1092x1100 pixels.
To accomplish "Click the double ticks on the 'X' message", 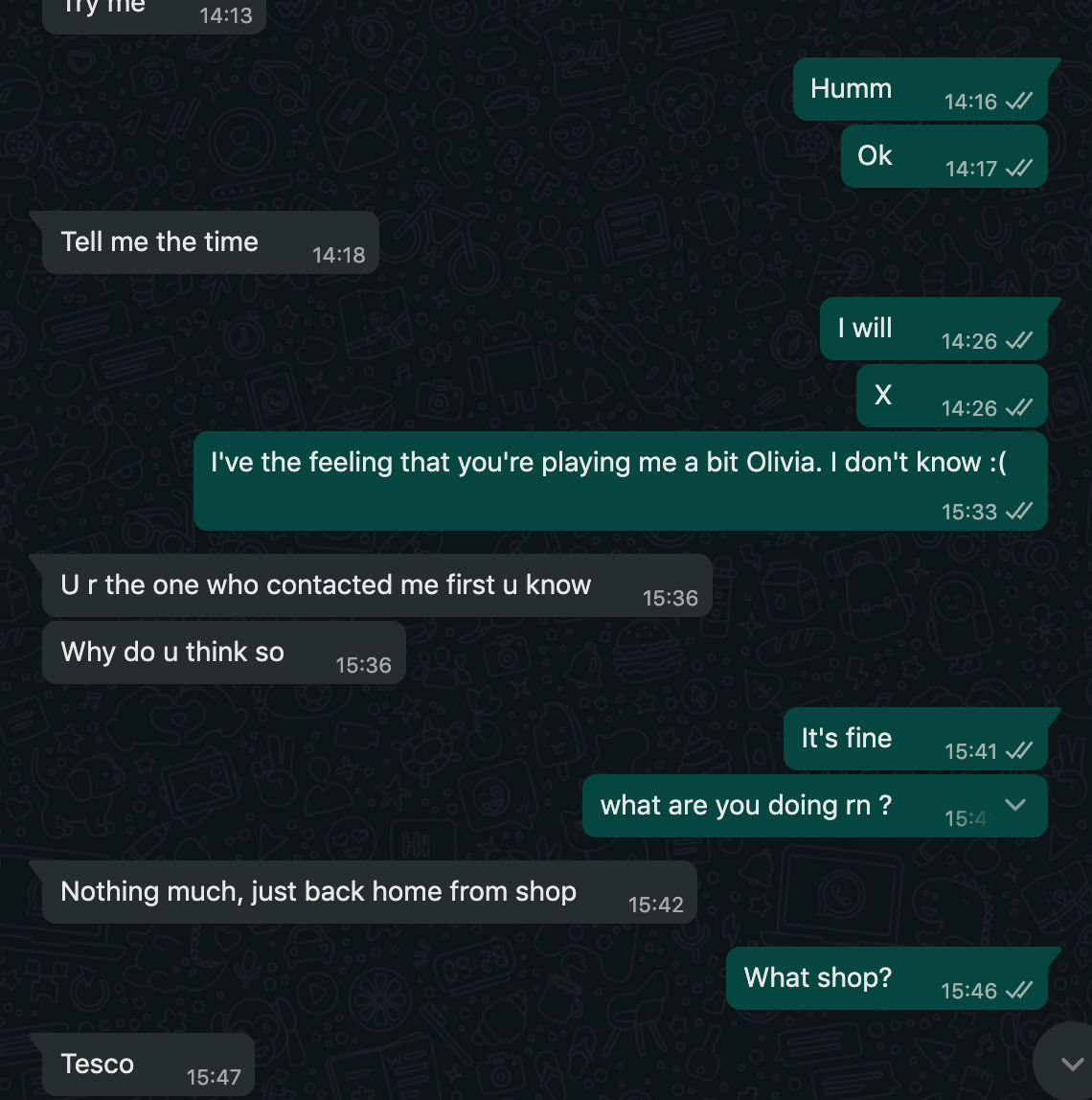I will [x=1019, y=407].
